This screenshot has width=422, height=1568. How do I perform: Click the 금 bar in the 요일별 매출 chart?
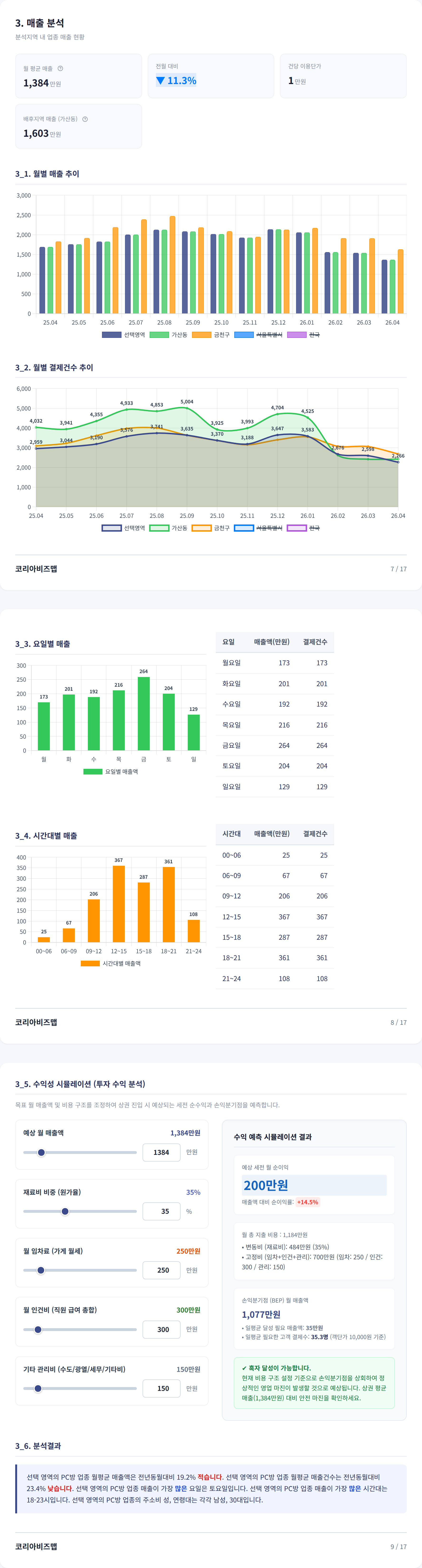tap(144, 713)
